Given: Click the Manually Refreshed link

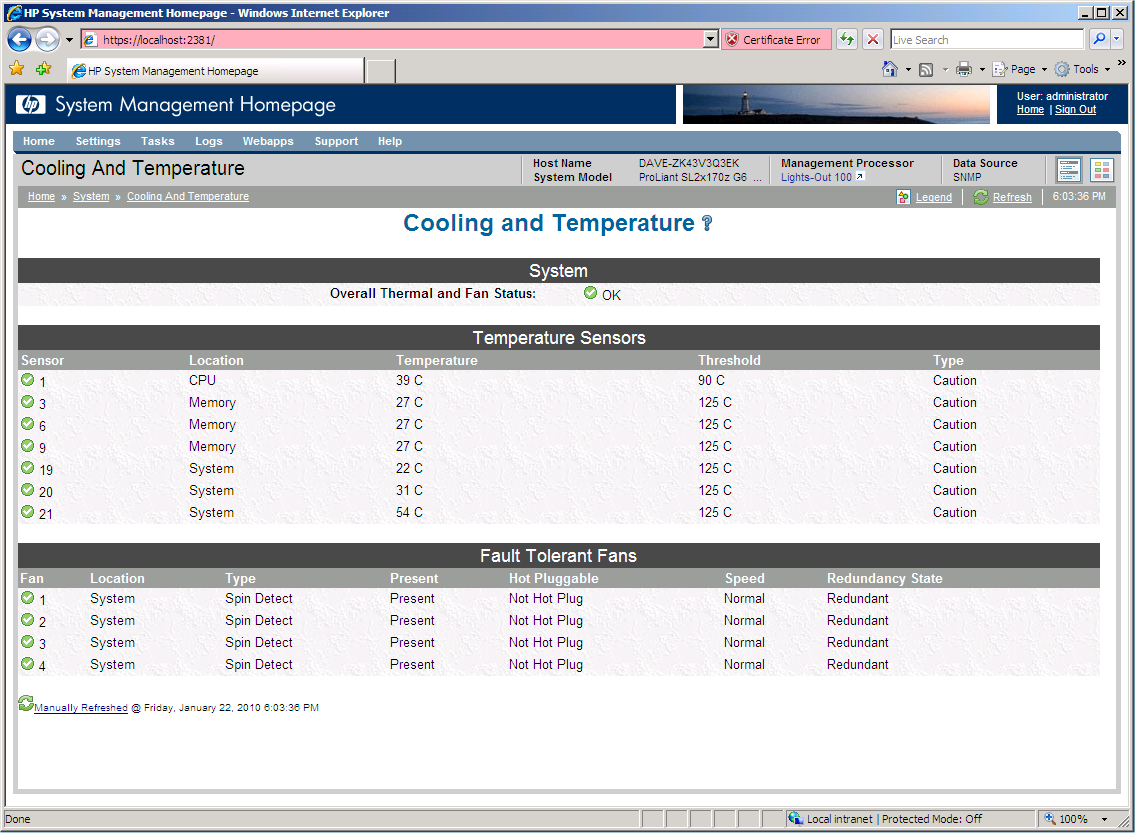Looking at the screenshot, I should tap(80, 708).
